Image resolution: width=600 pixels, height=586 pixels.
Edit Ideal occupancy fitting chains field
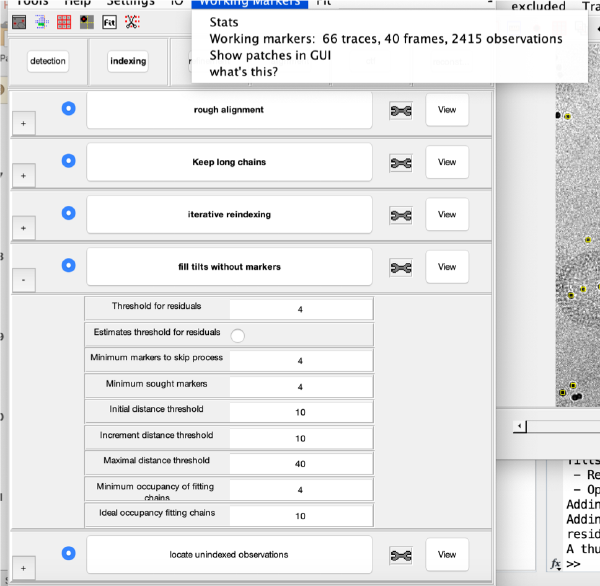[x=301, y=516]
